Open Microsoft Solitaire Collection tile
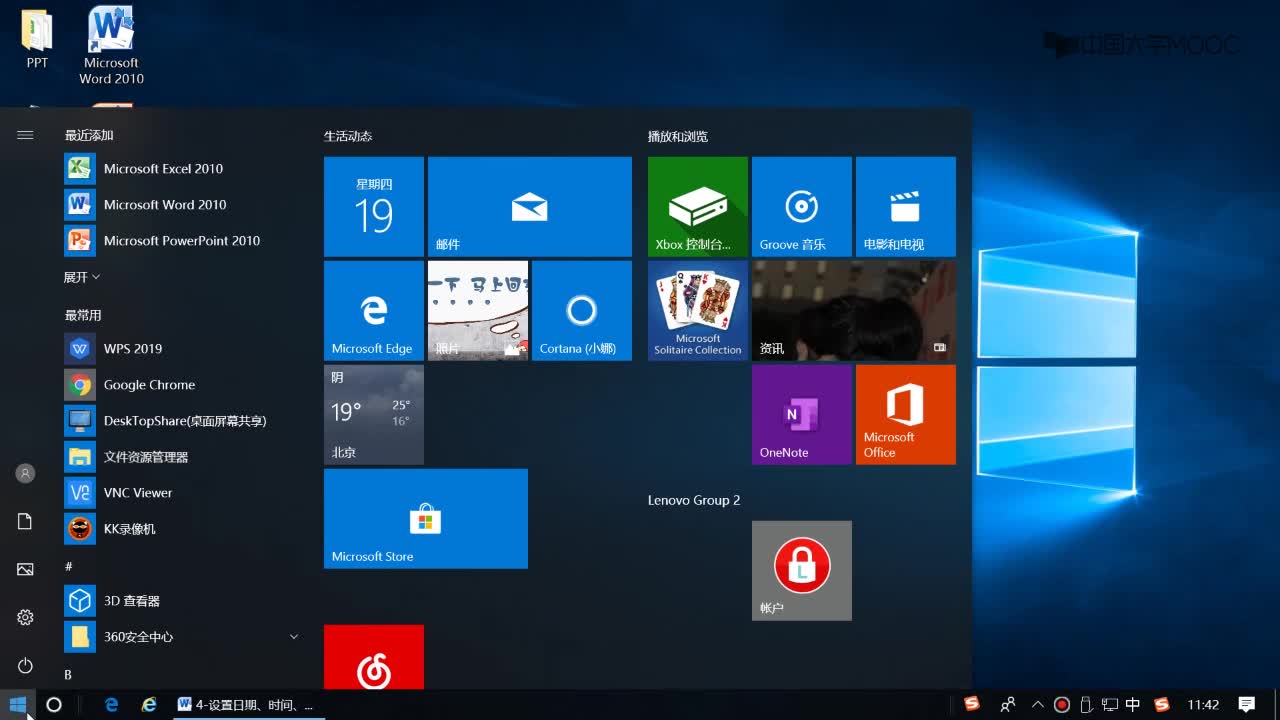Screen dimensions: 1280x720 698,311
